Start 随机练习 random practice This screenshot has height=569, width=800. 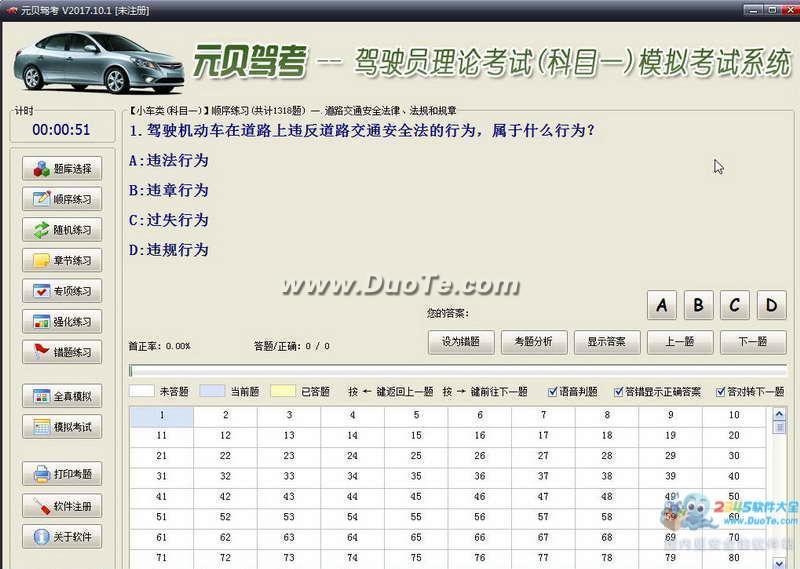(62, 230)
